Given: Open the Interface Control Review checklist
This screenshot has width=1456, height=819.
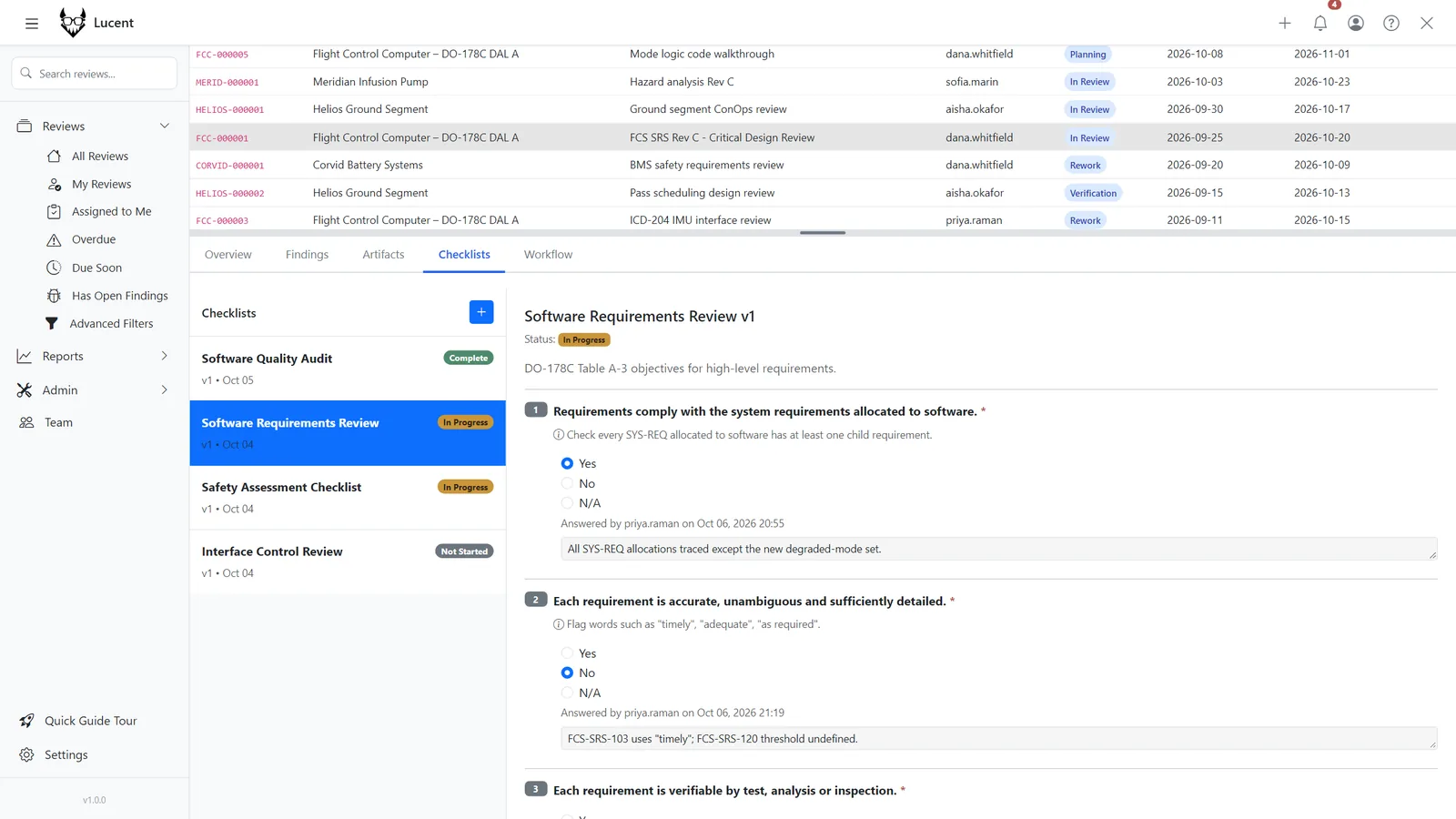Looking at the screenshot, I should 348,561.
